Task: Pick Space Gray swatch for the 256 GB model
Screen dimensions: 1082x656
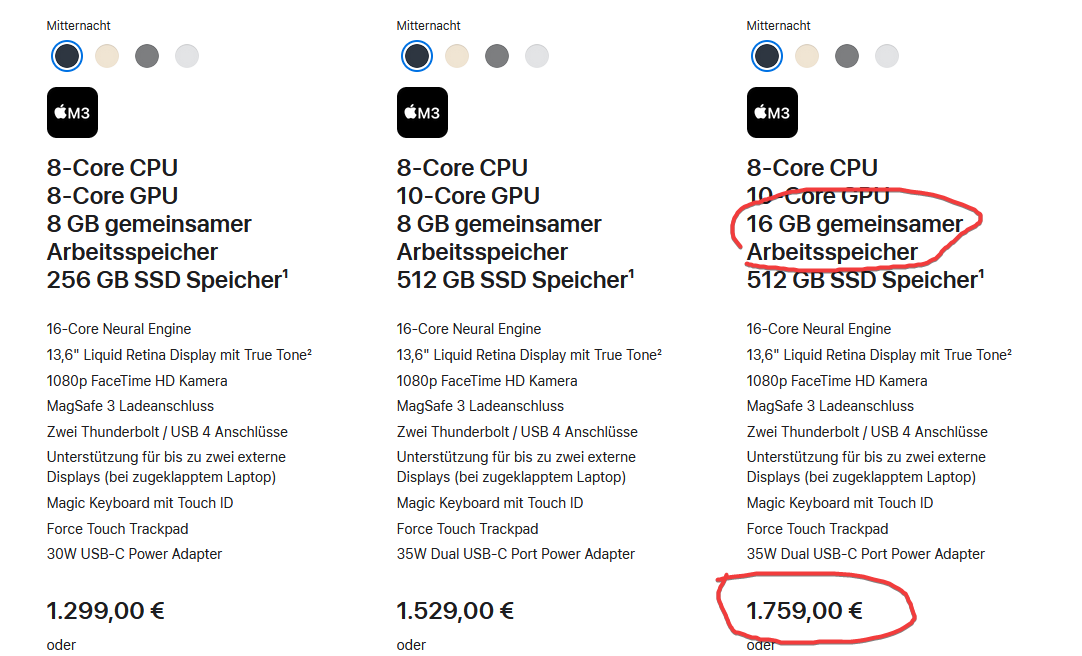Action: pyautogui.click(x=147, y=56)
